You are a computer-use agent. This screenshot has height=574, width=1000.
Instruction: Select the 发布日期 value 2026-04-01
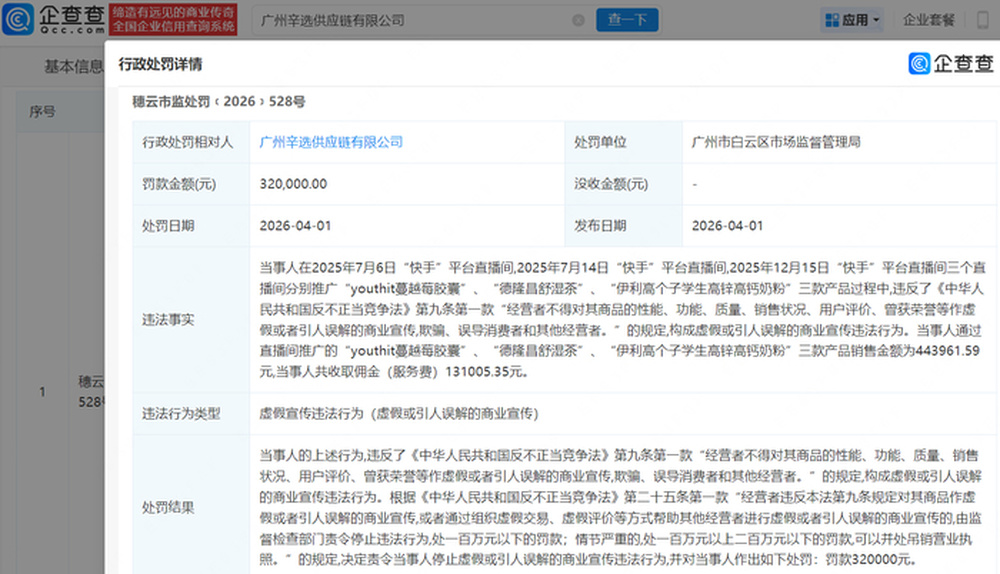coord(727,226)
